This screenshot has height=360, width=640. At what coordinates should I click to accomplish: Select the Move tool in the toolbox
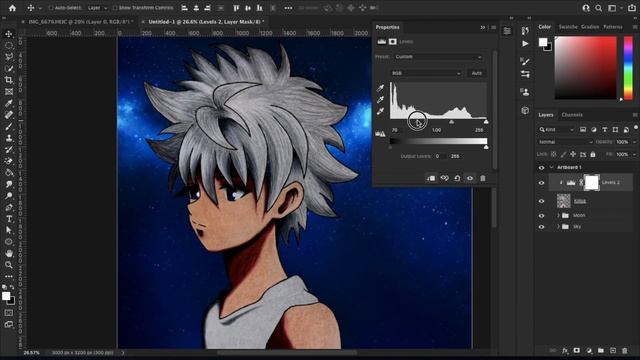pos(9,34)
